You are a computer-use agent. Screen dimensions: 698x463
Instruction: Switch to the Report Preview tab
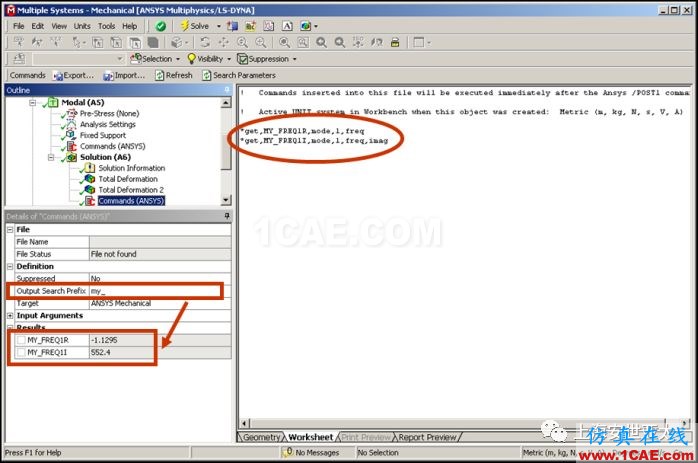pyautogui.click(x=427, y=437)
